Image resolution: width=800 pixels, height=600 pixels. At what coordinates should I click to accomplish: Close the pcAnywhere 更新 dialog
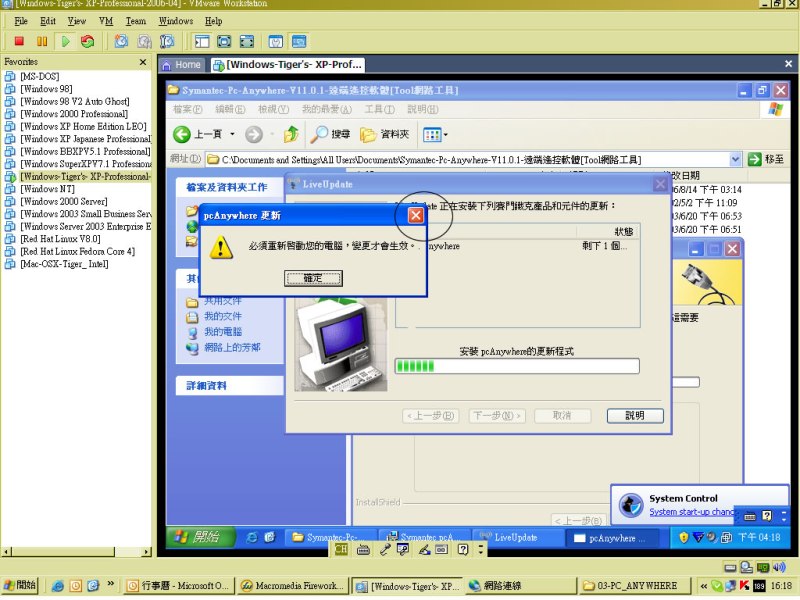pos(416,215)
